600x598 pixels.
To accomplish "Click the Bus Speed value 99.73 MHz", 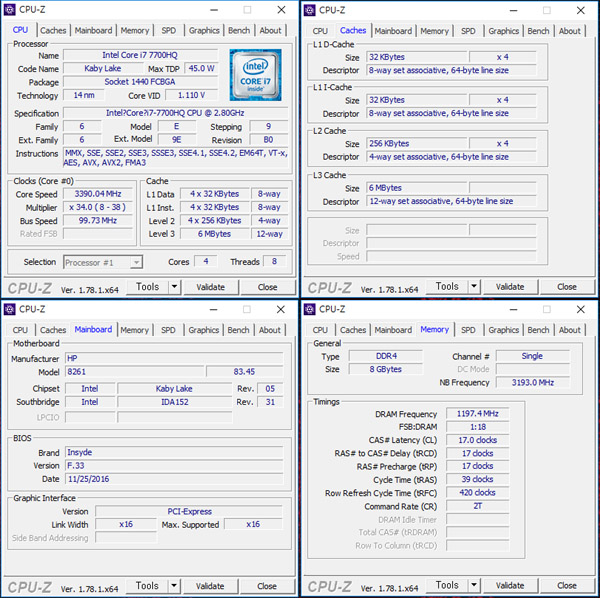I will pos(98,221).
